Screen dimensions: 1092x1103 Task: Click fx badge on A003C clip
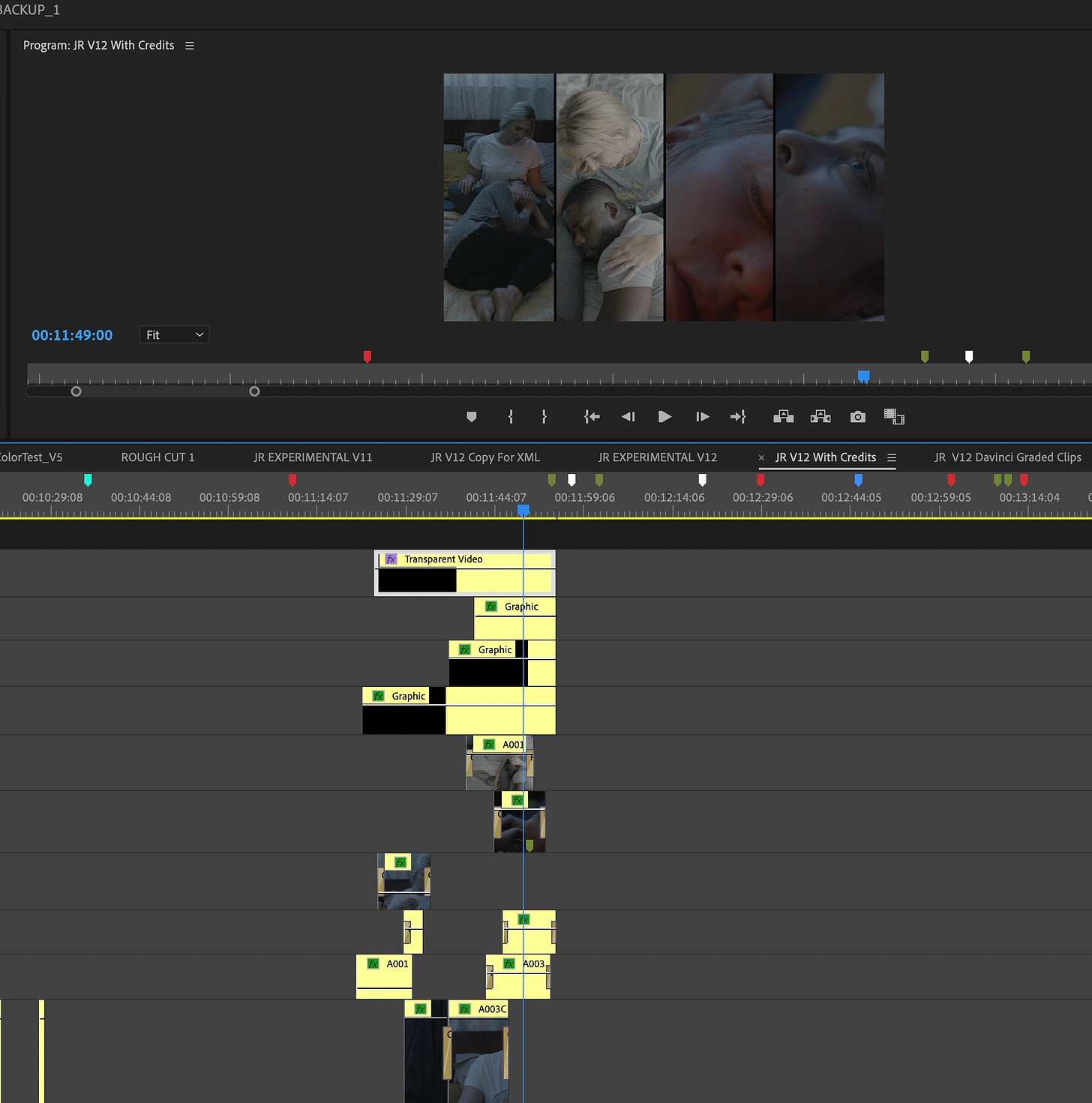pyautogui.click(x=465, y=1009)
